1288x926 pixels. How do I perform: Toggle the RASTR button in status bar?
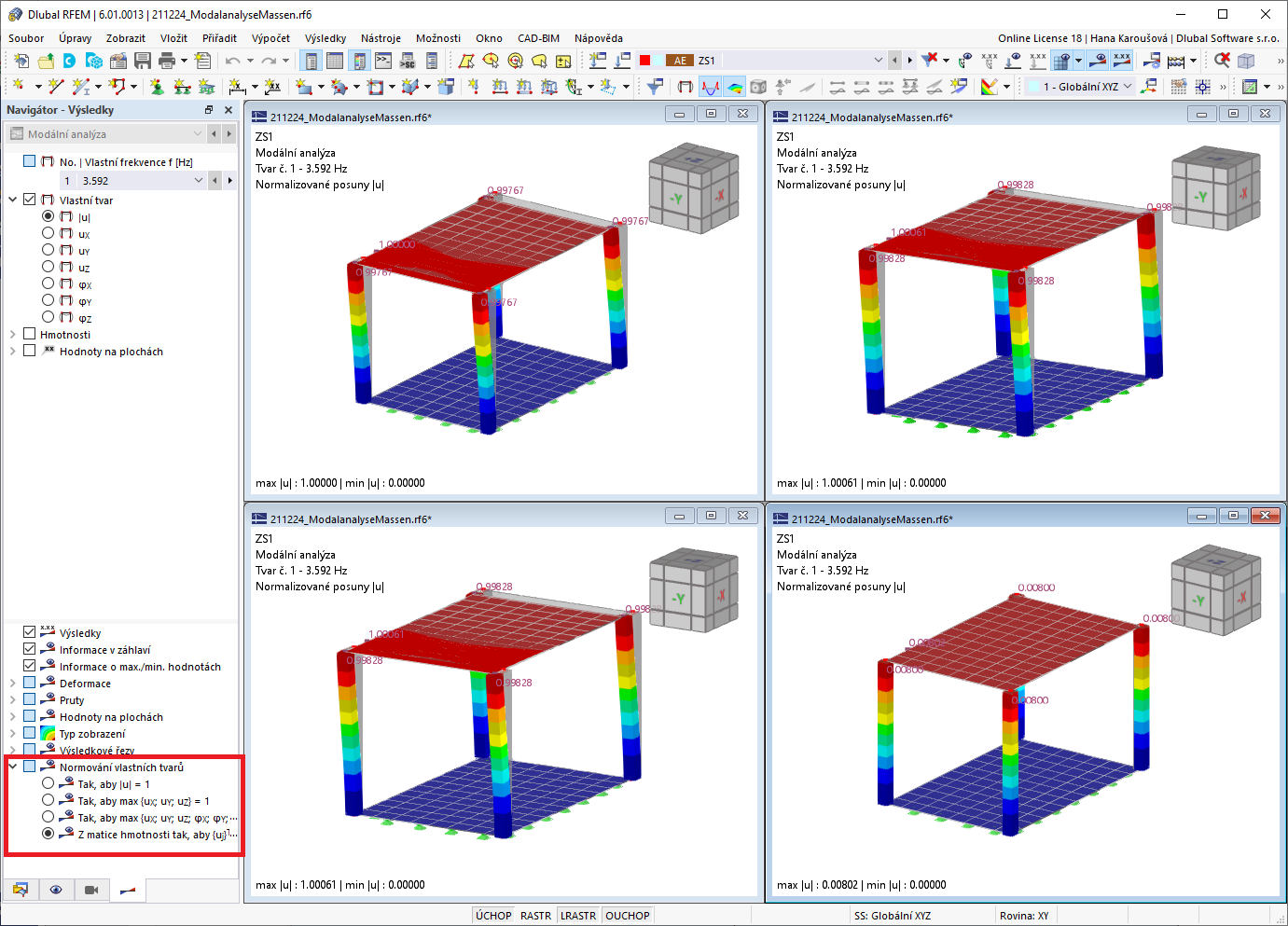click(534, 915)
